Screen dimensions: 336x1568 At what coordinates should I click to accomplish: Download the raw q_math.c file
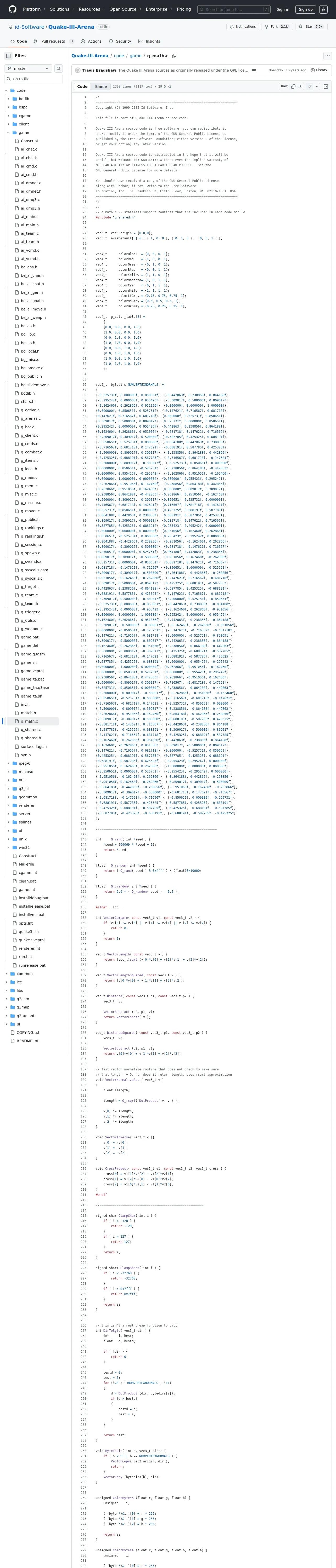point(300,87)
